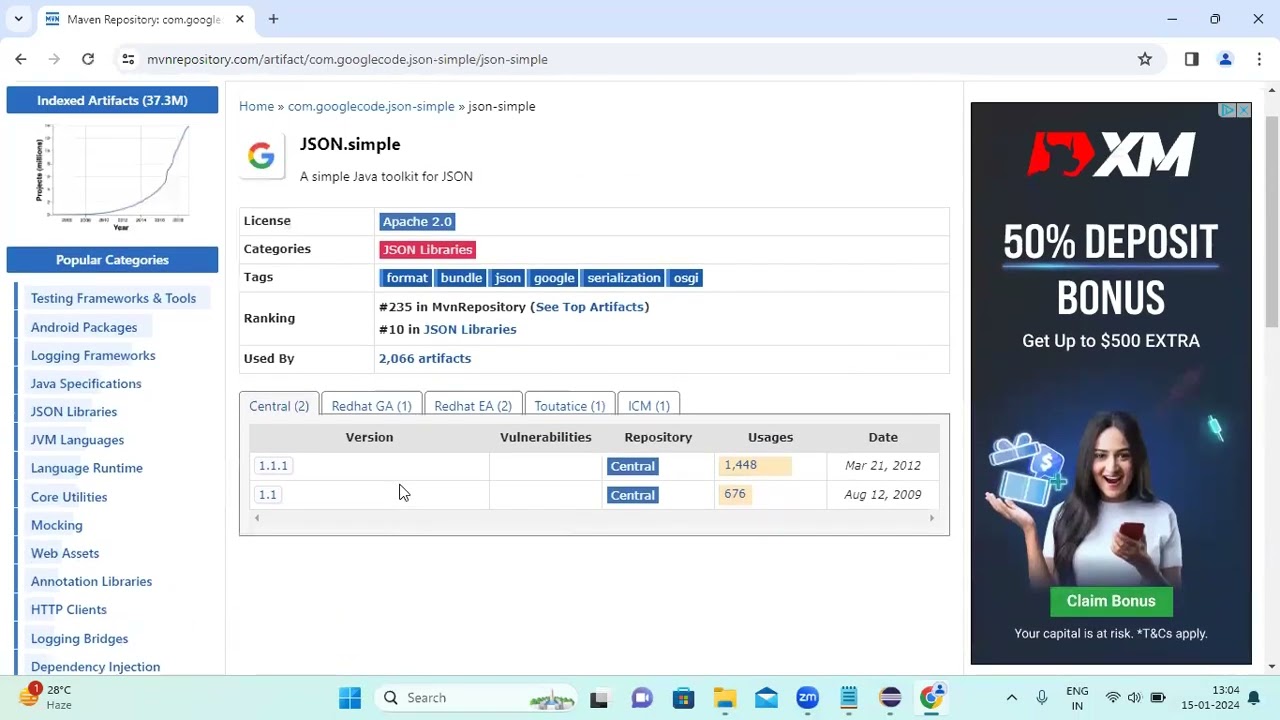Open the volume tray icon

[x=1134, y=698]
